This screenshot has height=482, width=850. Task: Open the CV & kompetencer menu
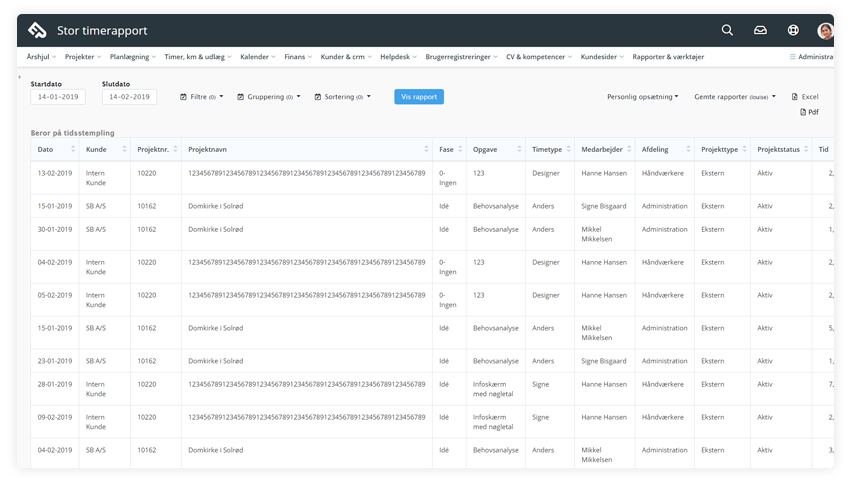coord(539,57)
